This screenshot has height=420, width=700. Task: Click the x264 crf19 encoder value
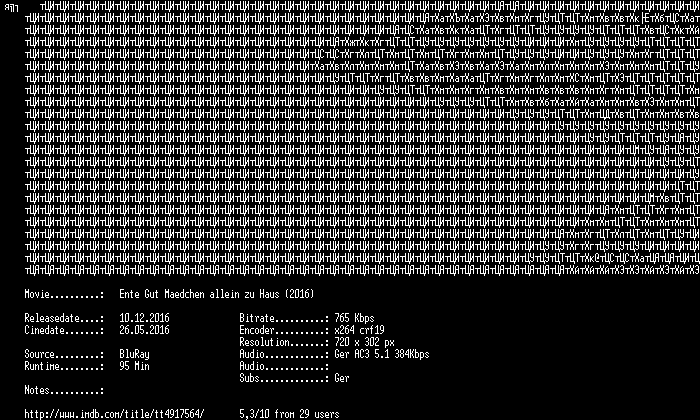point(359,330)
